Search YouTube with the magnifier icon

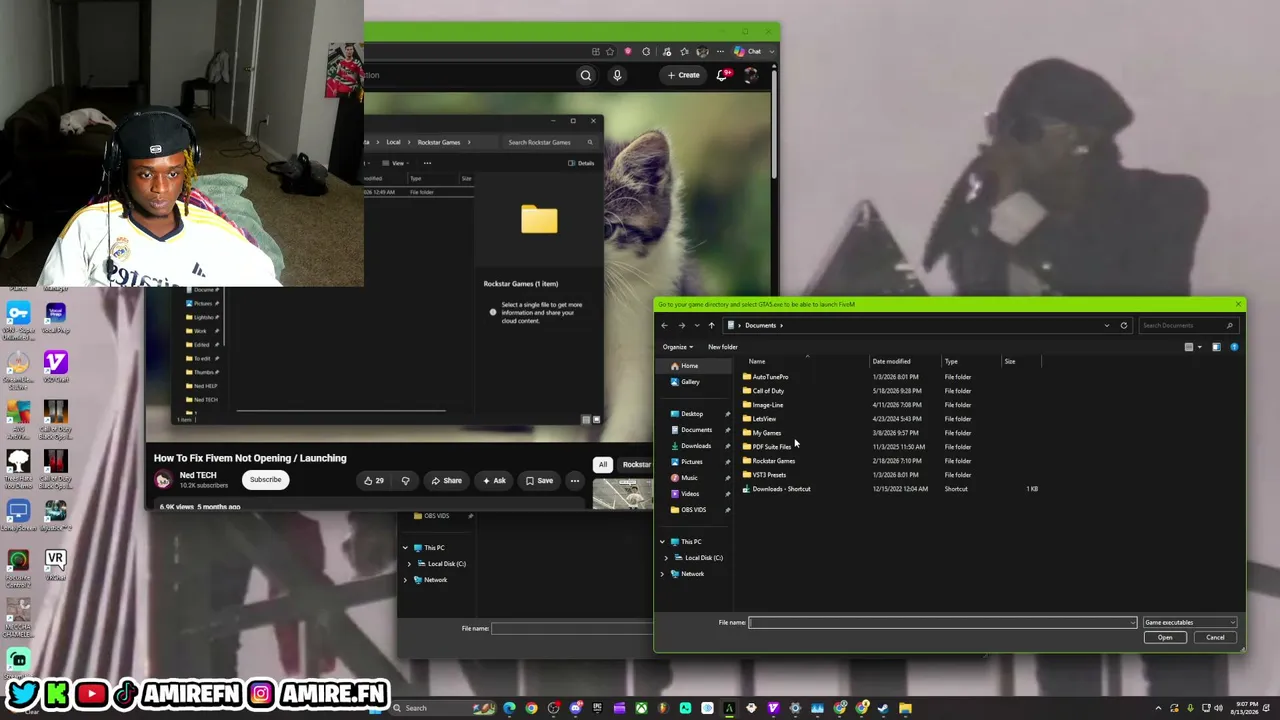coord(586,75)
